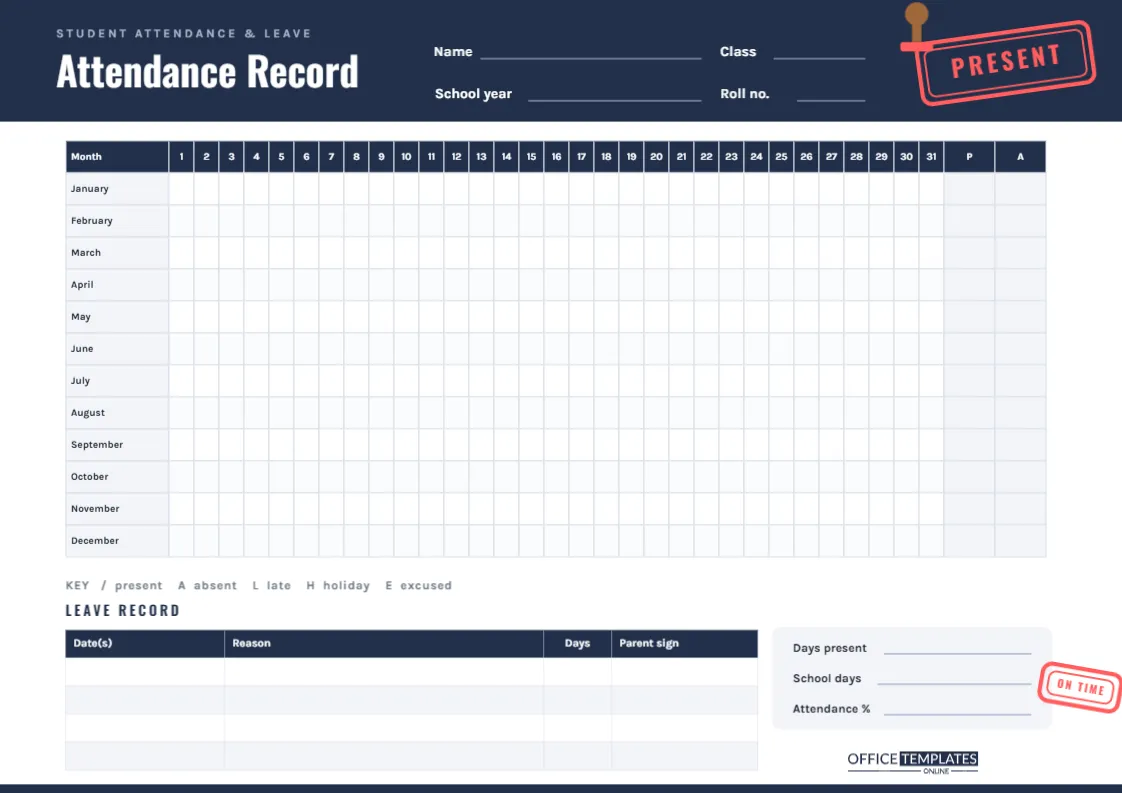This screenshot has height=793, width=1122.
Task: Click day 5 column header
Action: pyautogui.click(x=281, y=157)
